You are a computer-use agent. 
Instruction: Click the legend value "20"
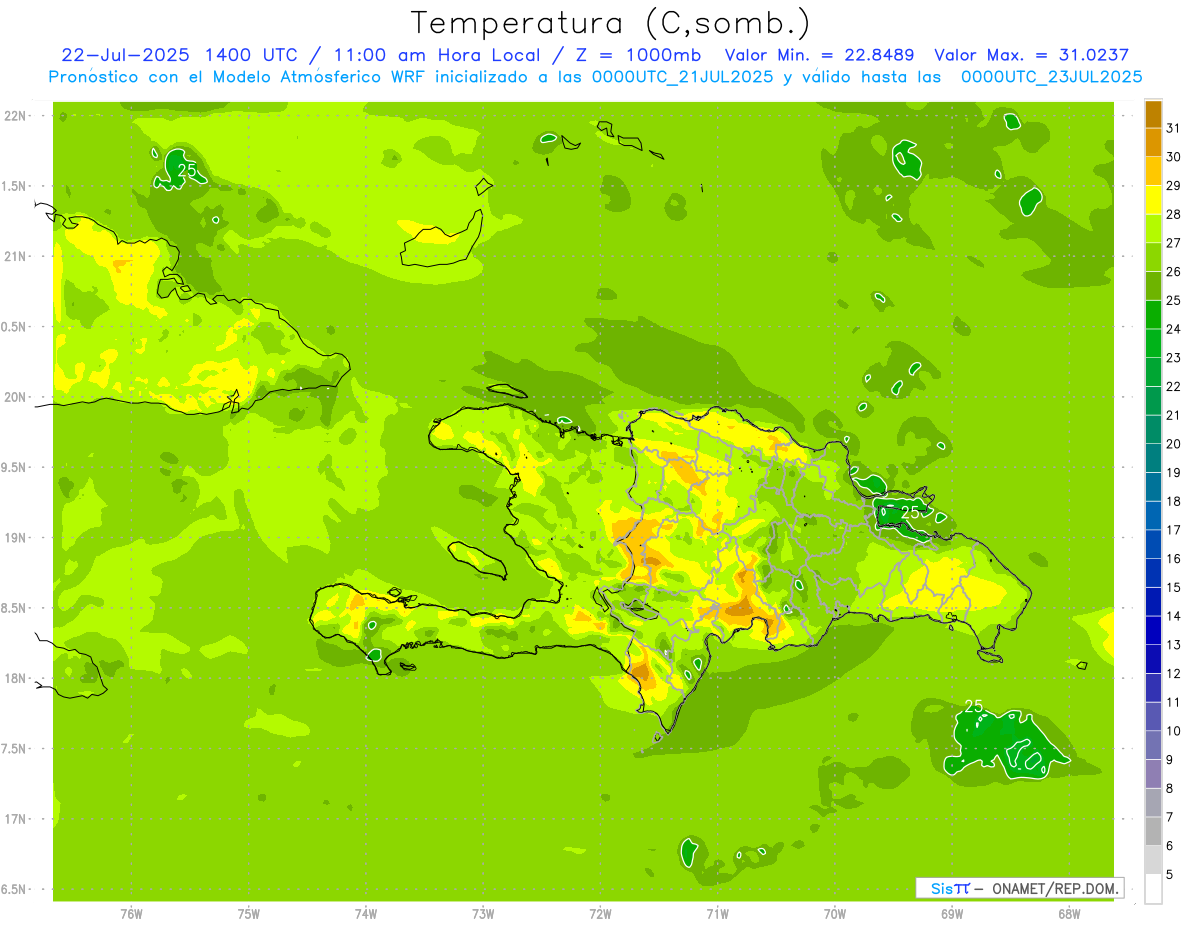[1174, 444]
